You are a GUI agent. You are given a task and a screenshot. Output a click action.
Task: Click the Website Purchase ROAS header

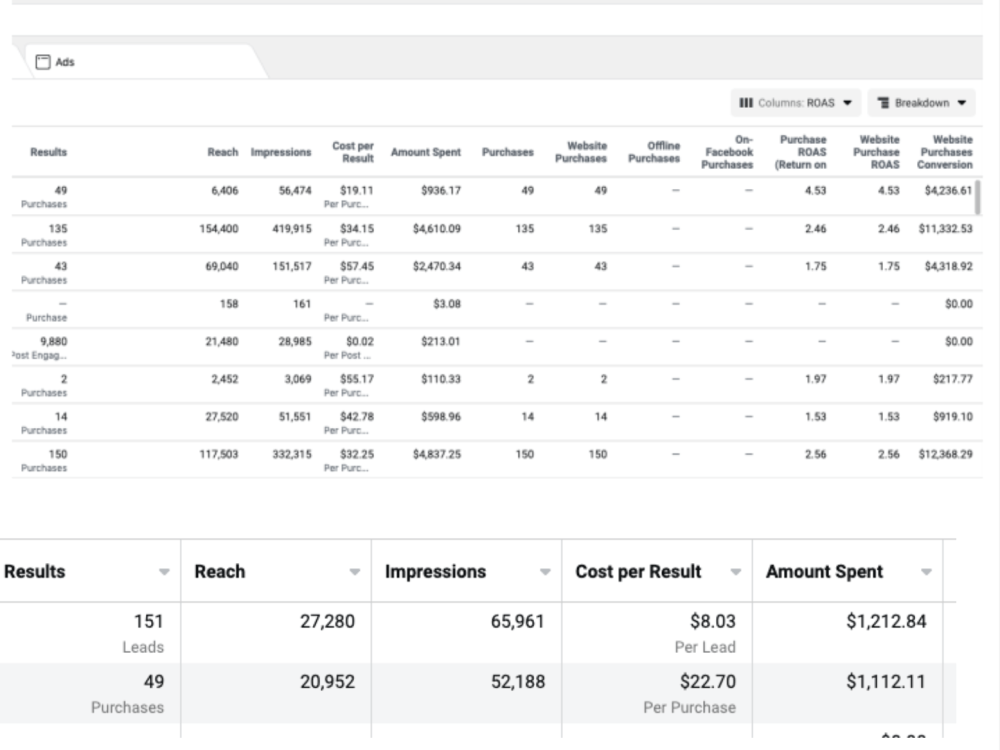pos(876,152)
